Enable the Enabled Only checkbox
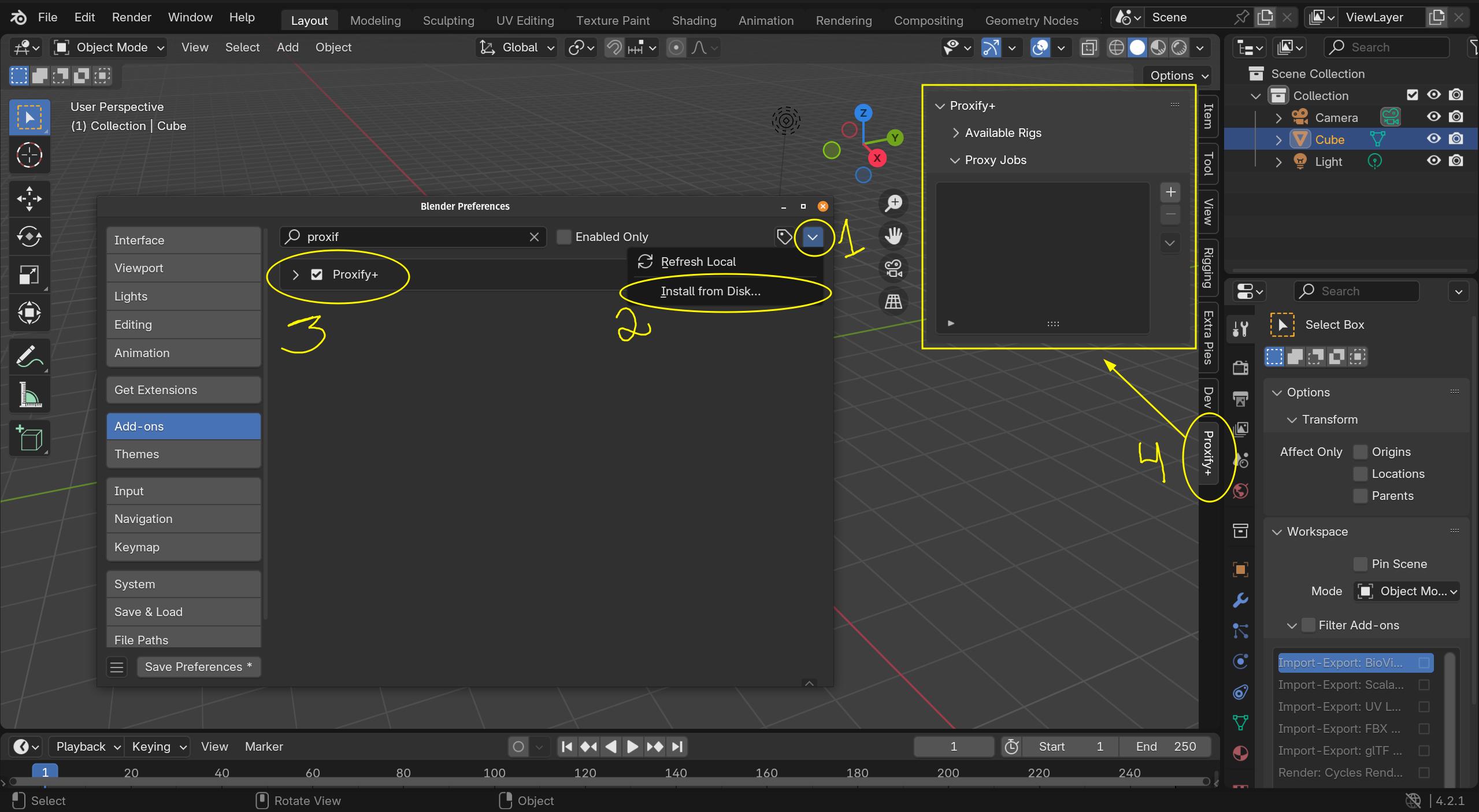Screen dimensions: 1479x812 click(x=564, y=236)
